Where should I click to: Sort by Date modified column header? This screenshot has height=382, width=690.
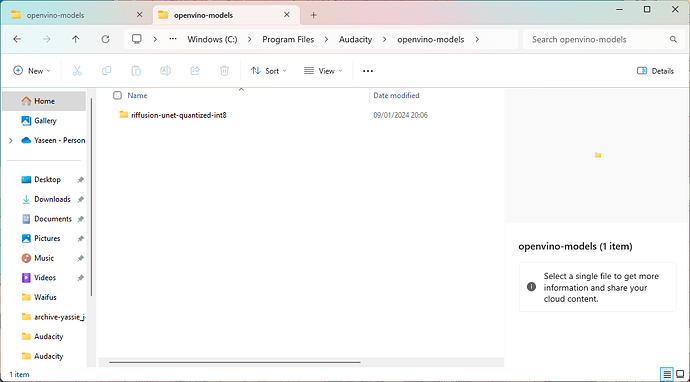coord(396,96)
